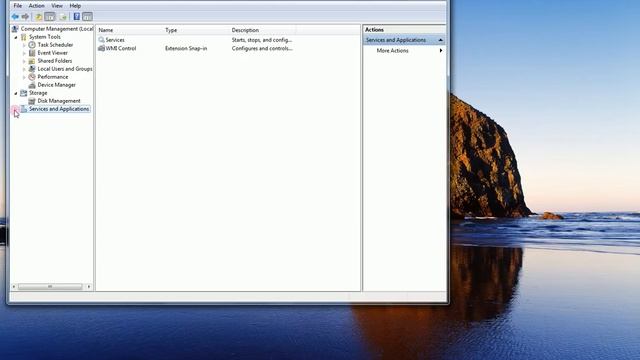The width and height of the screenshot is (640, 360).
Task: Click the Task Scheduler clock icon
Action: click(32, 44)
